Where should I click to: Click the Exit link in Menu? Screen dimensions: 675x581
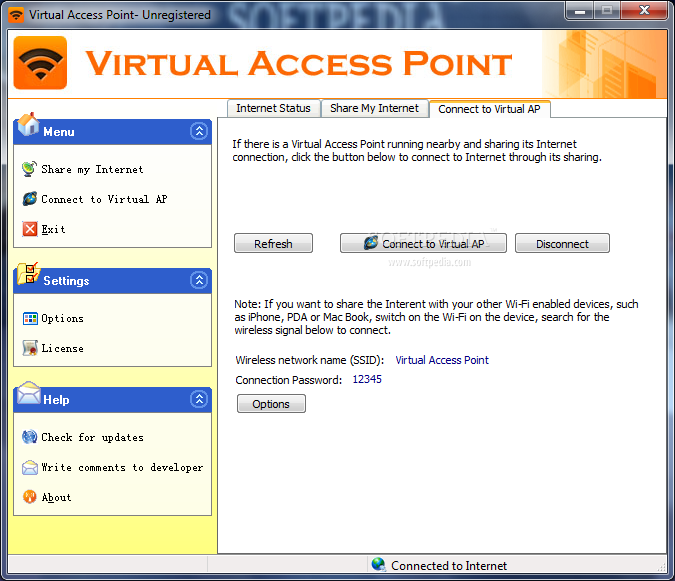point(53,229)
